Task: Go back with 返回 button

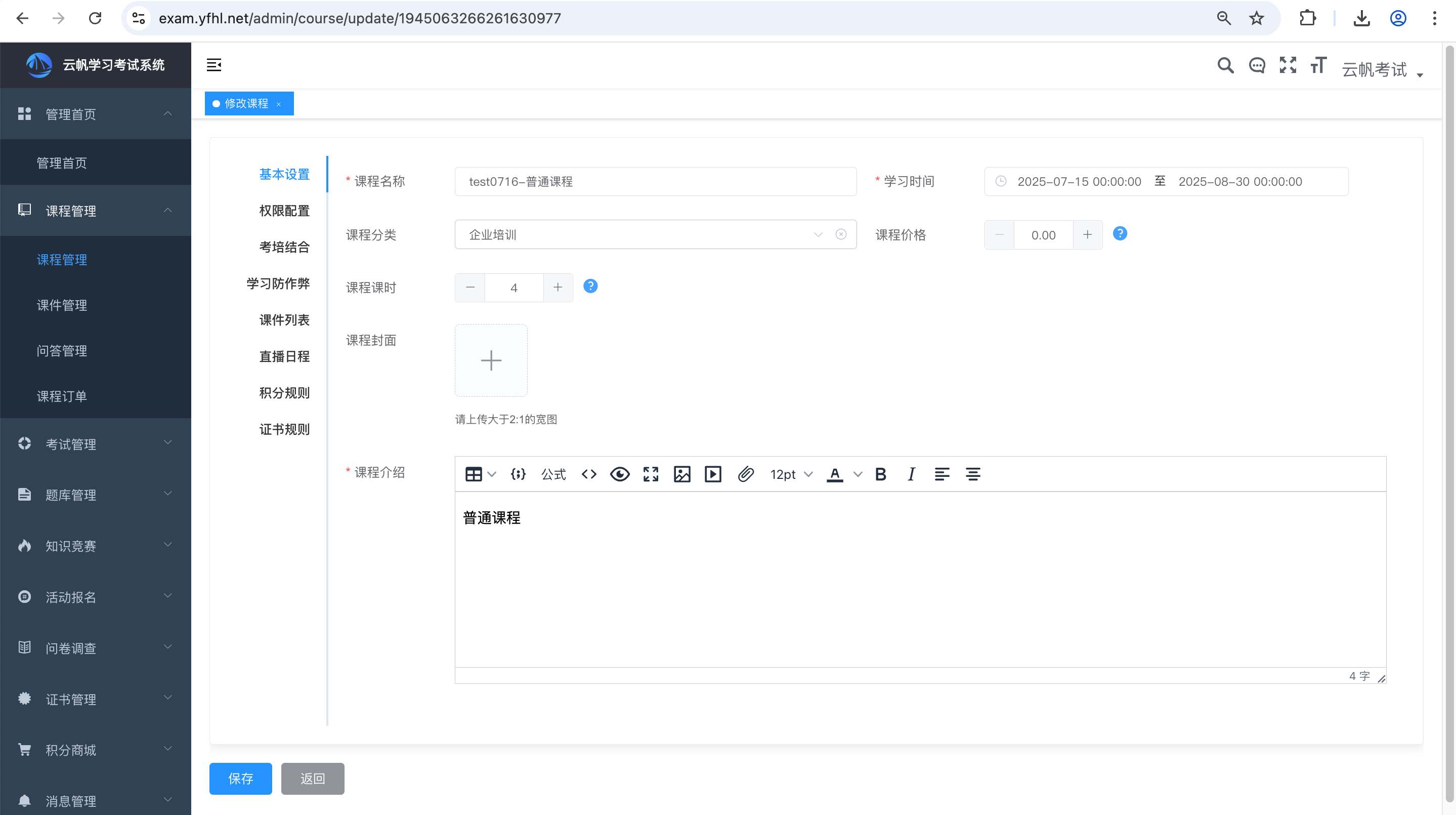Action: pos(313,779)
